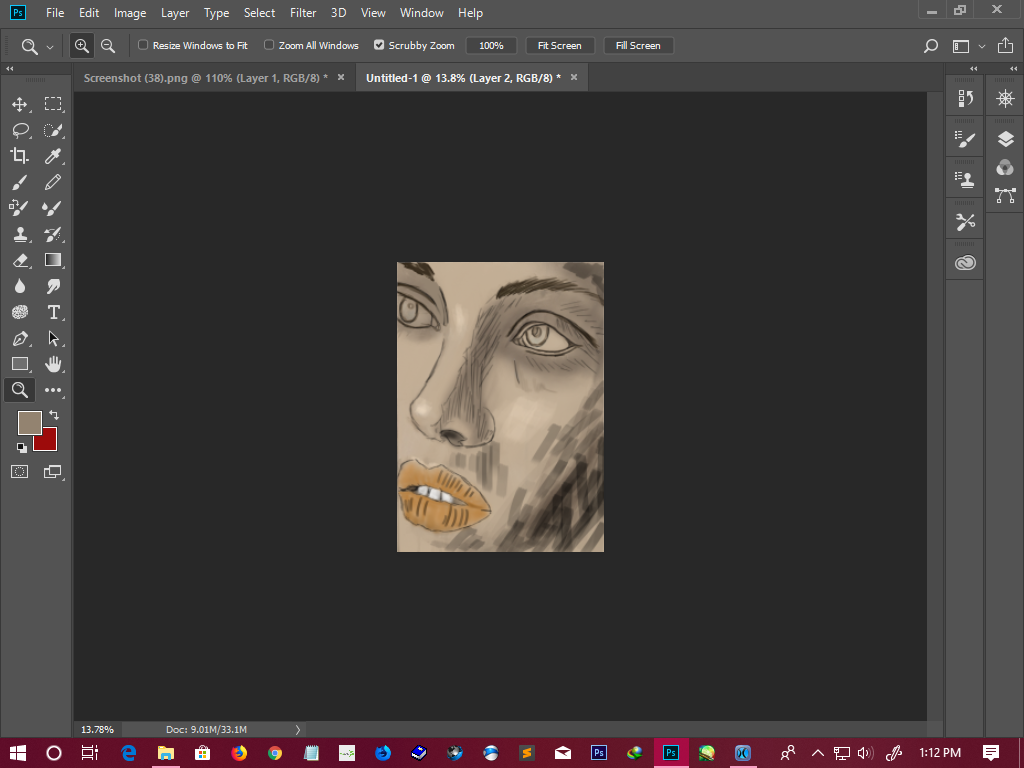1024x768 pixels.
Task: Choose the Zoom Out mode icon
Action: coord(108,46)
